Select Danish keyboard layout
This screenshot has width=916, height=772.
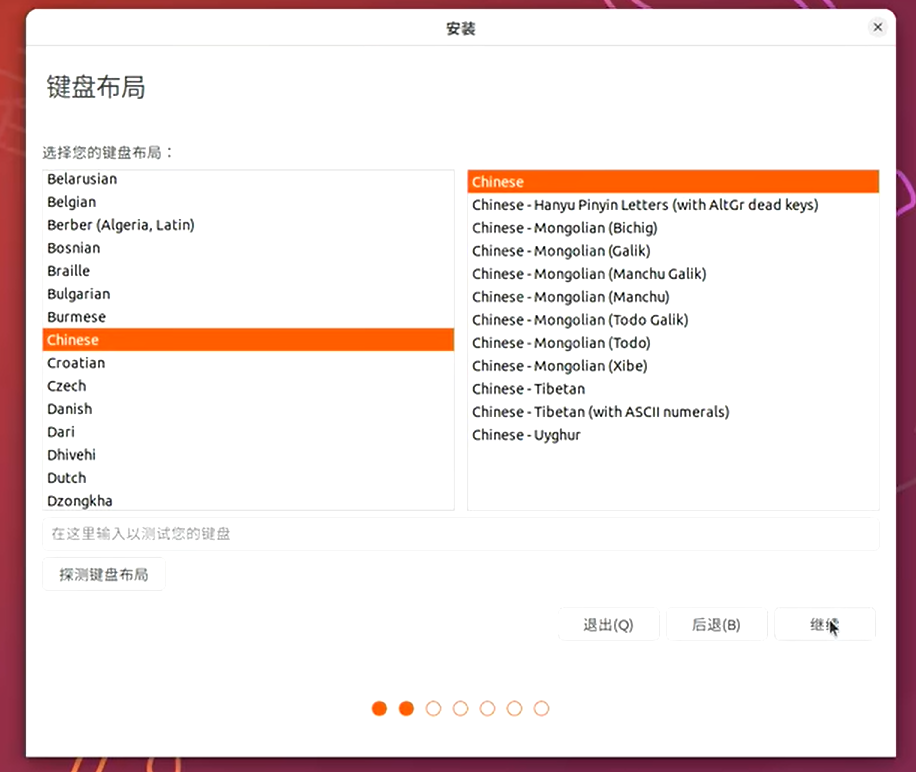pos(70,409)
